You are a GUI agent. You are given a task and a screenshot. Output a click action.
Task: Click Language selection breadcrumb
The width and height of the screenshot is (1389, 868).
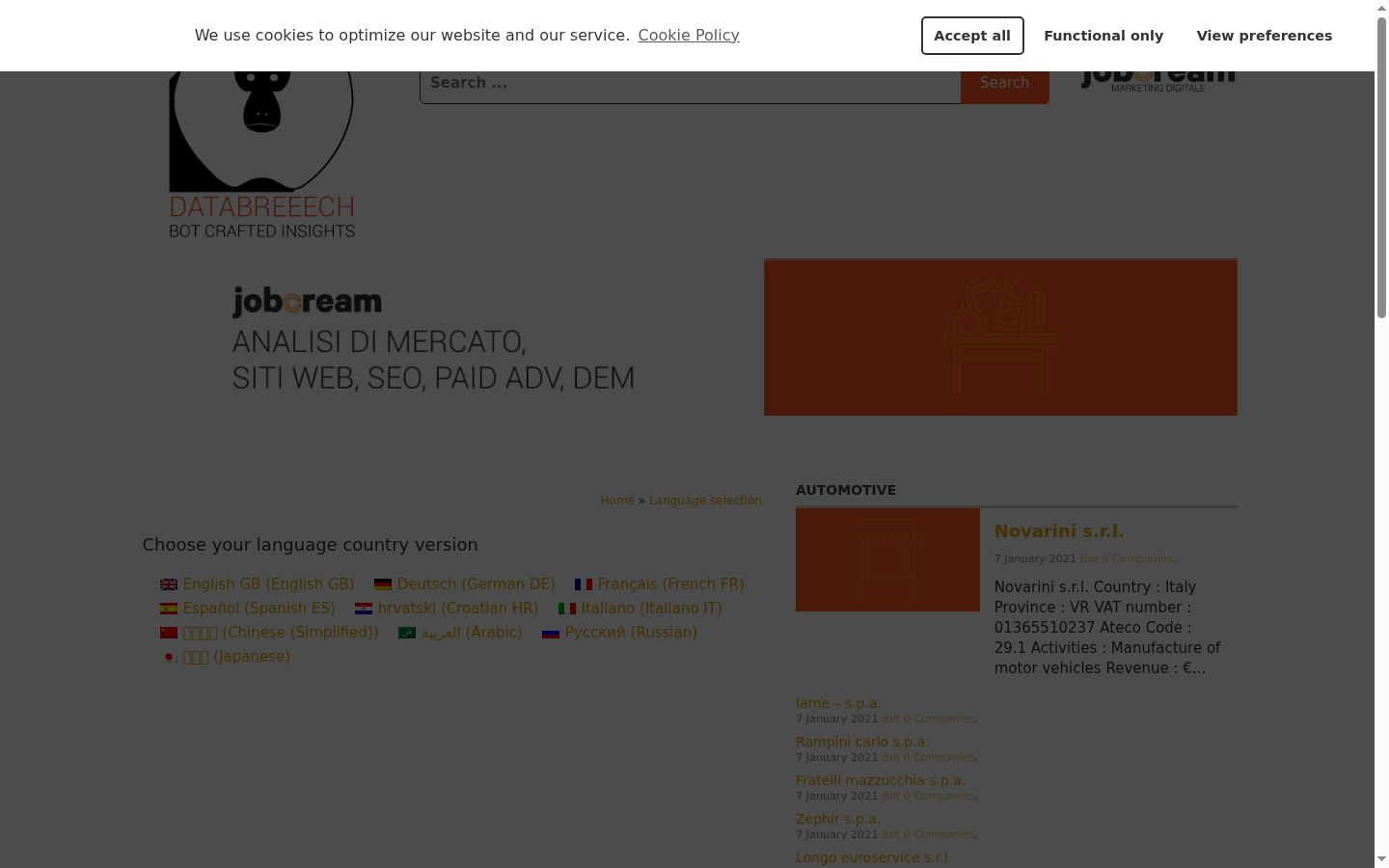[x=705, y=501]
